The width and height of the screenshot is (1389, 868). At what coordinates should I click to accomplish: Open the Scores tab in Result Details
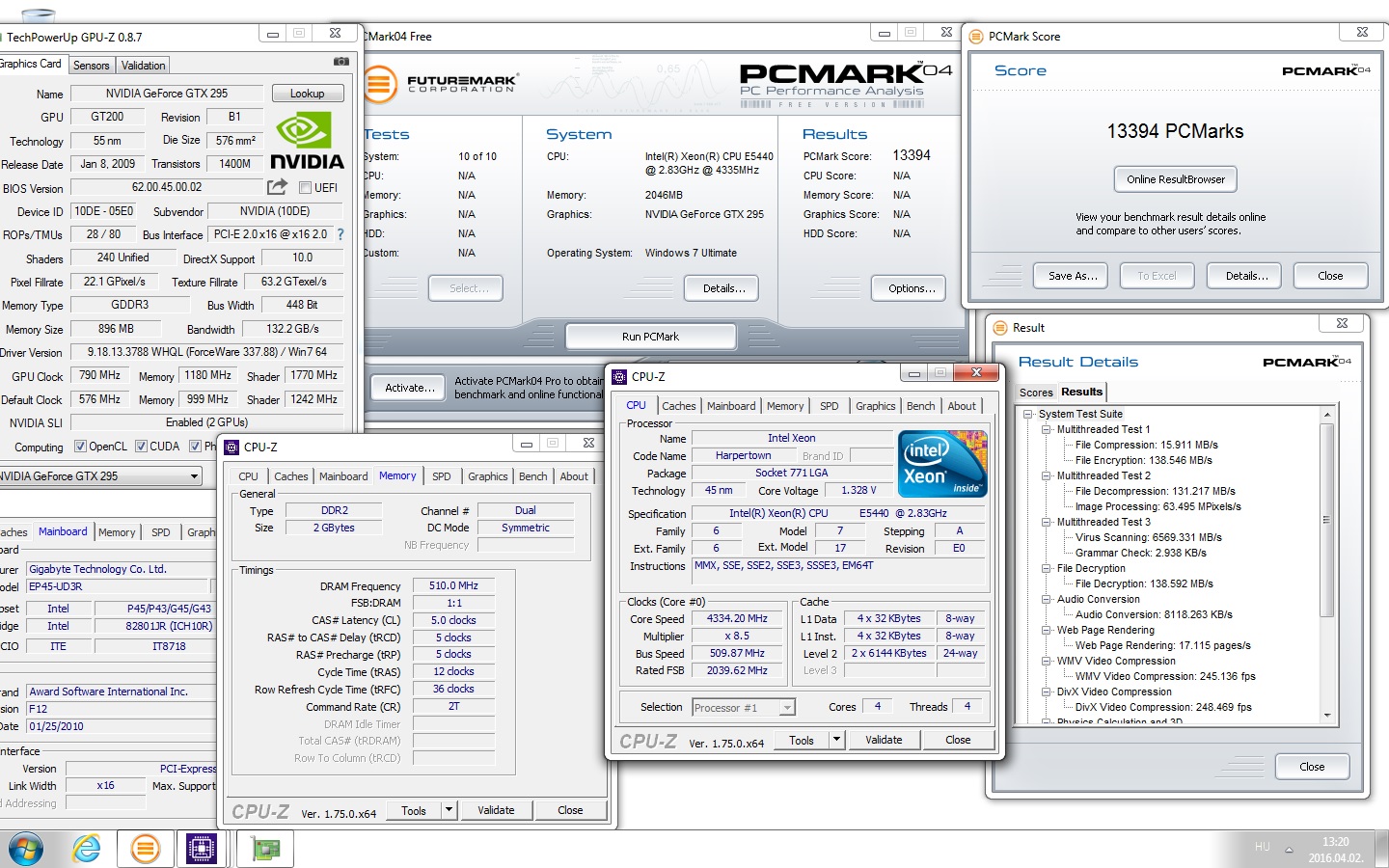(1036, 393)
